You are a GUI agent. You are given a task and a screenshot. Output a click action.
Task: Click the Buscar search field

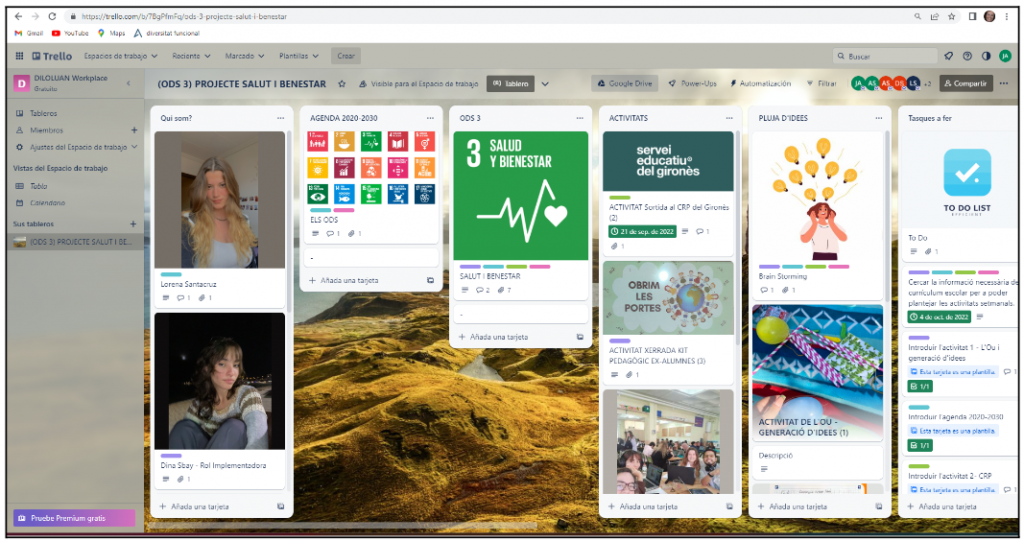point(885,56)
